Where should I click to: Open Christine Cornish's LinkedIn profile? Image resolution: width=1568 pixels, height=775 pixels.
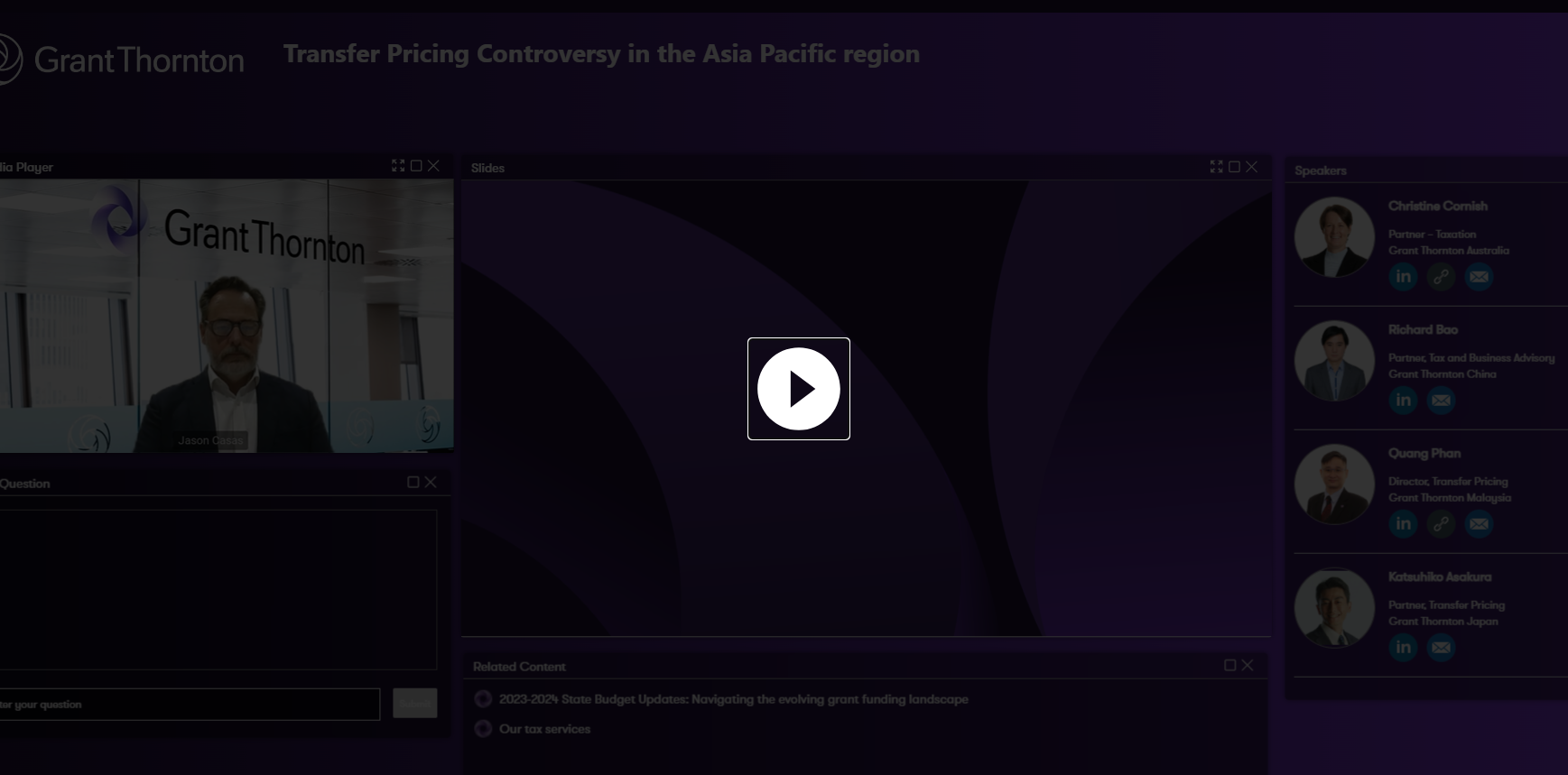coord(1403,277)
